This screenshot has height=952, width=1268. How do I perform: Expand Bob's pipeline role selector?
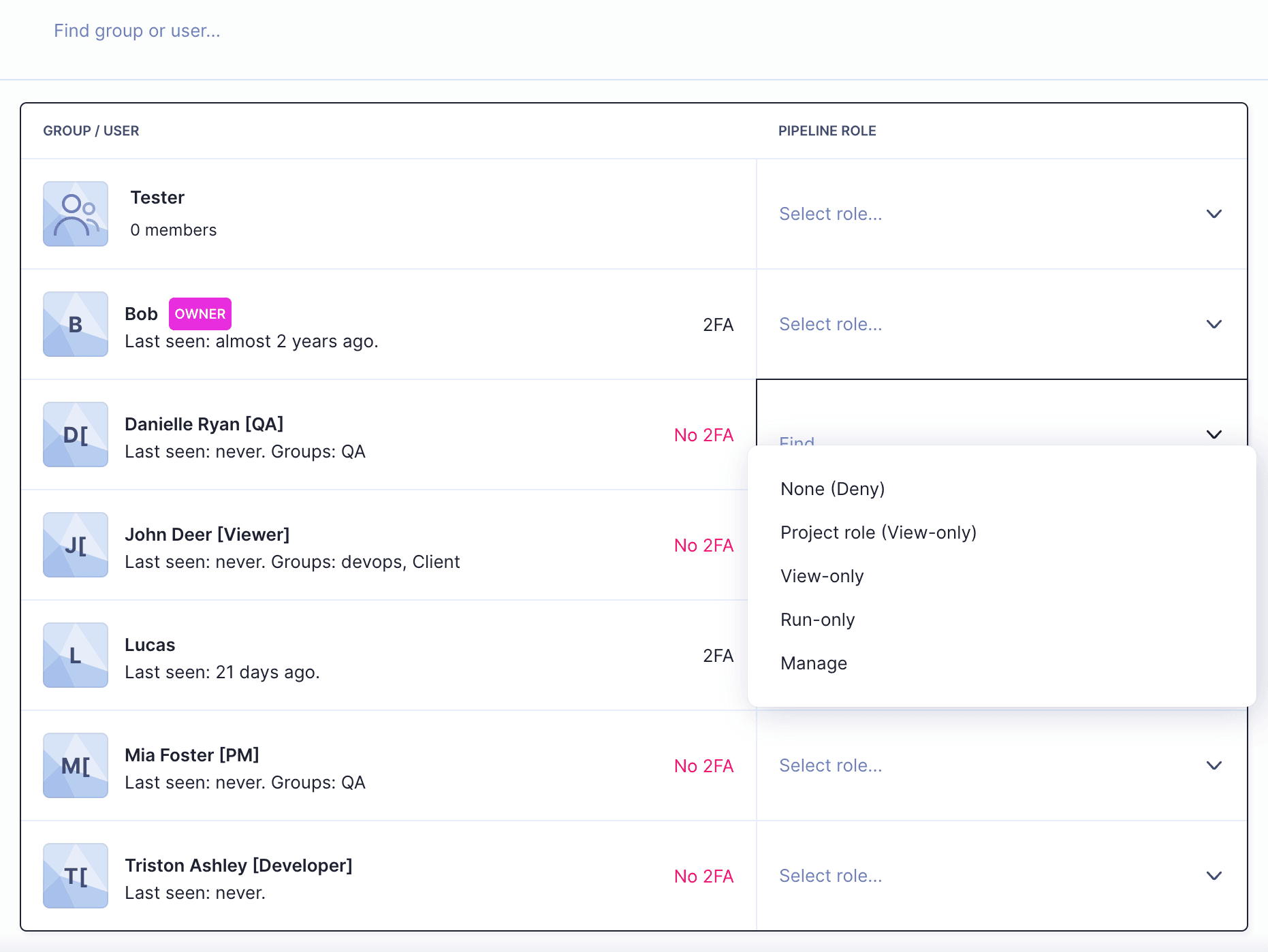tap(1001, 324)
